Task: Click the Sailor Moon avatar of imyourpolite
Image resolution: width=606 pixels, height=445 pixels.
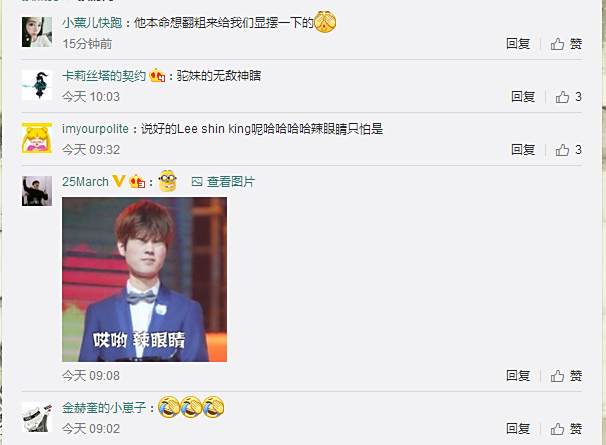Action: [37, 138]
